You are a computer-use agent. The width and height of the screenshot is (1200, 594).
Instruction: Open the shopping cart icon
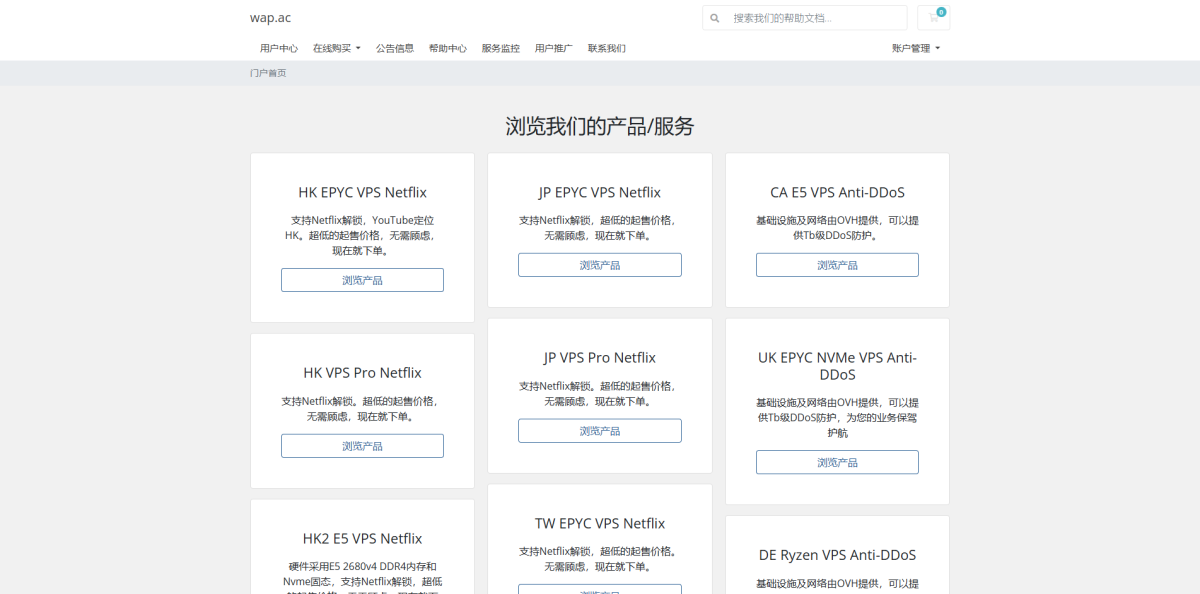(x=934, y=17)
